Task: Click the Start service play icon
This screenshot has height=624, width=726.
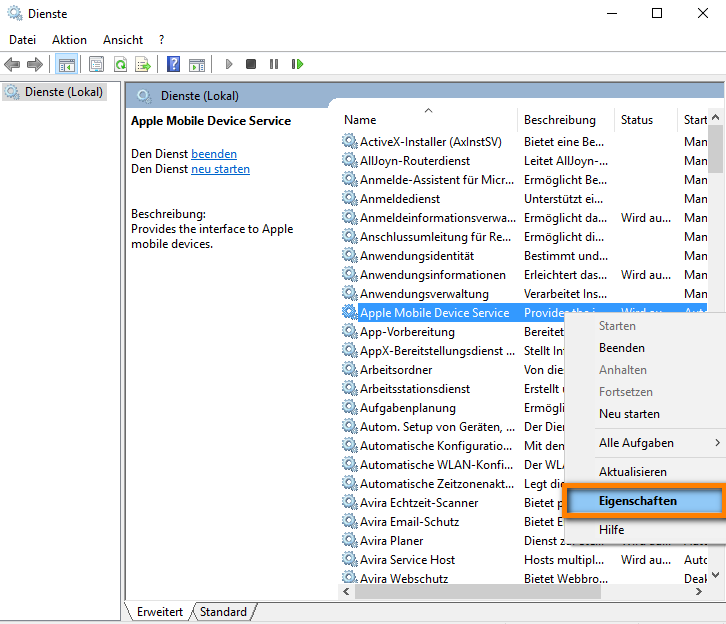Action: coord(228,64)
